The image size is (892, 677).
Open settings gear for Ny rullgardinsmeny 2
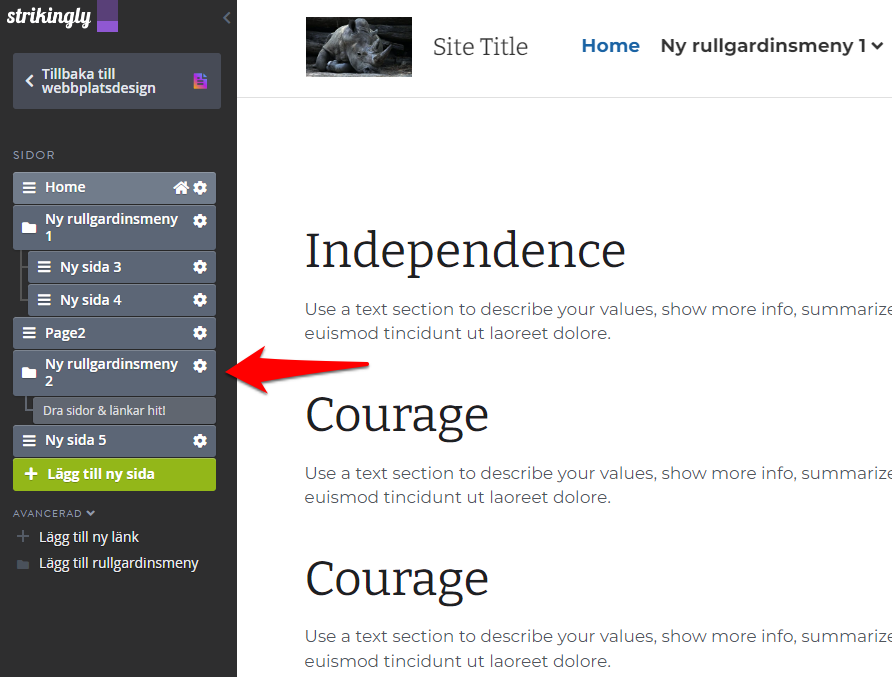(200, 366)
